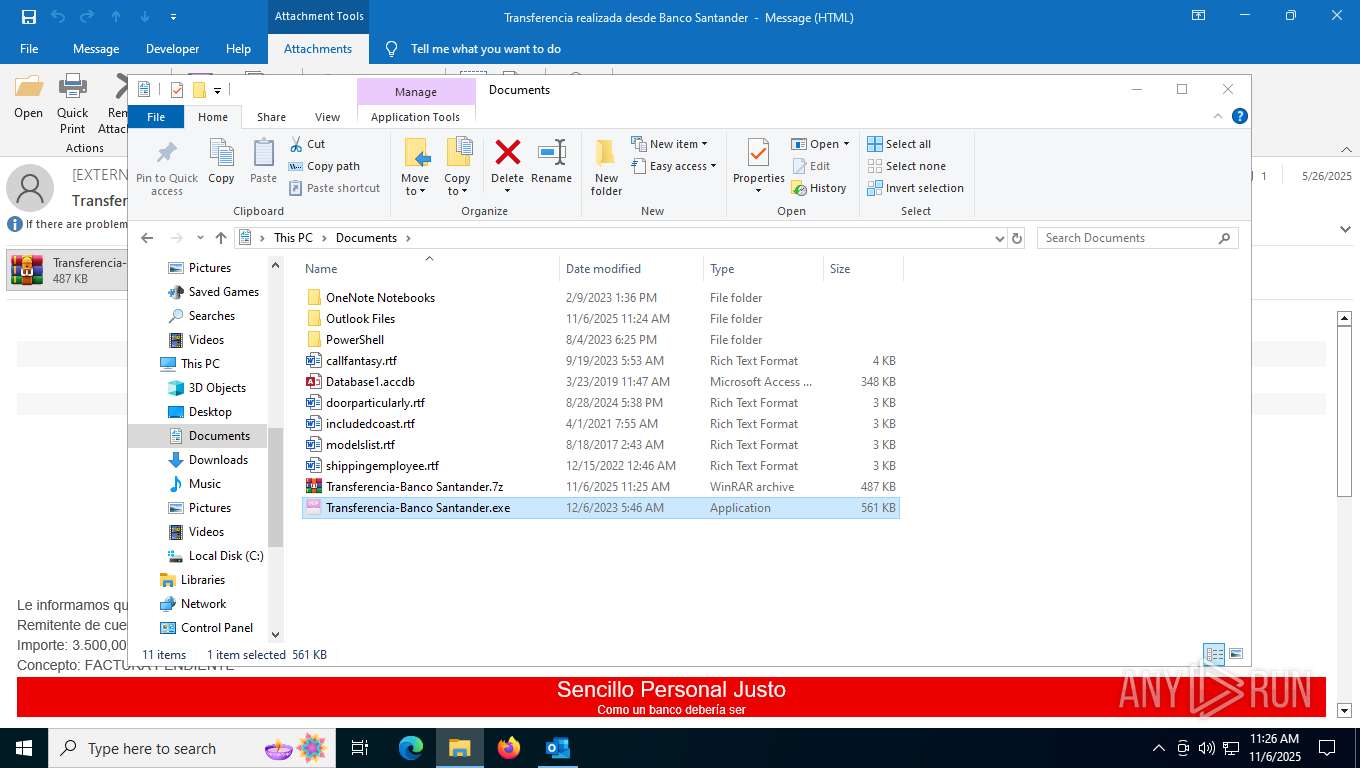Screen dimensions: 1360x768
Task: Refresh the Documents folder view
Action: pyautogui.click(x=1017, y=238)
